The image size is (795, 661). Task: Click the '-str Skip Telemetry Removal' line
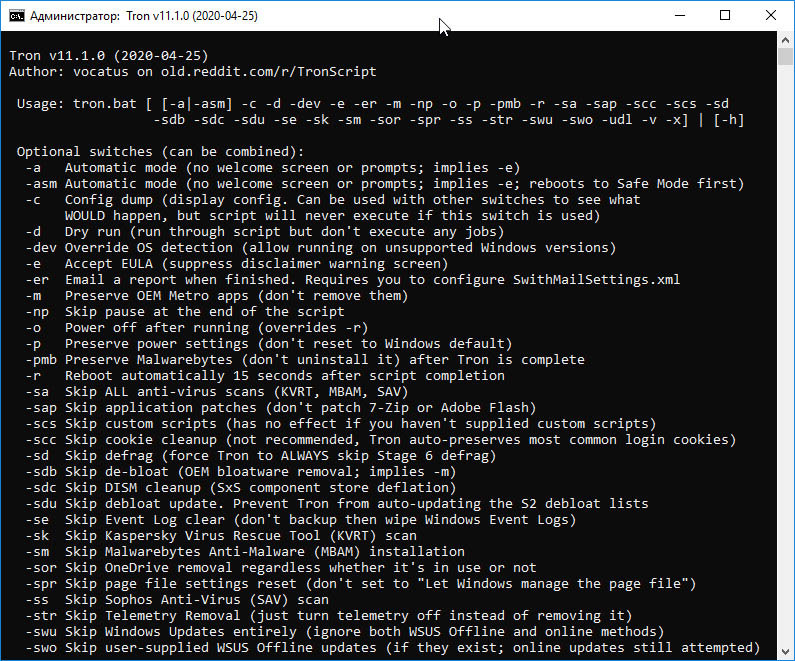[x=329, y=615]
